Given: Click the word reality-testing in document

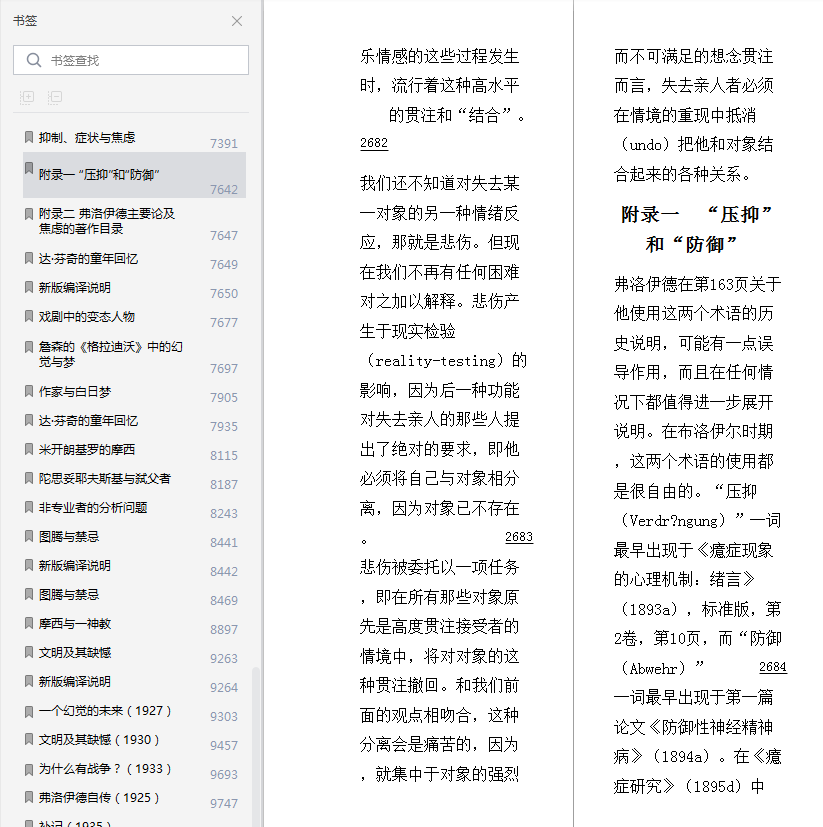Looking at the screenshot, I should [436, 361].
